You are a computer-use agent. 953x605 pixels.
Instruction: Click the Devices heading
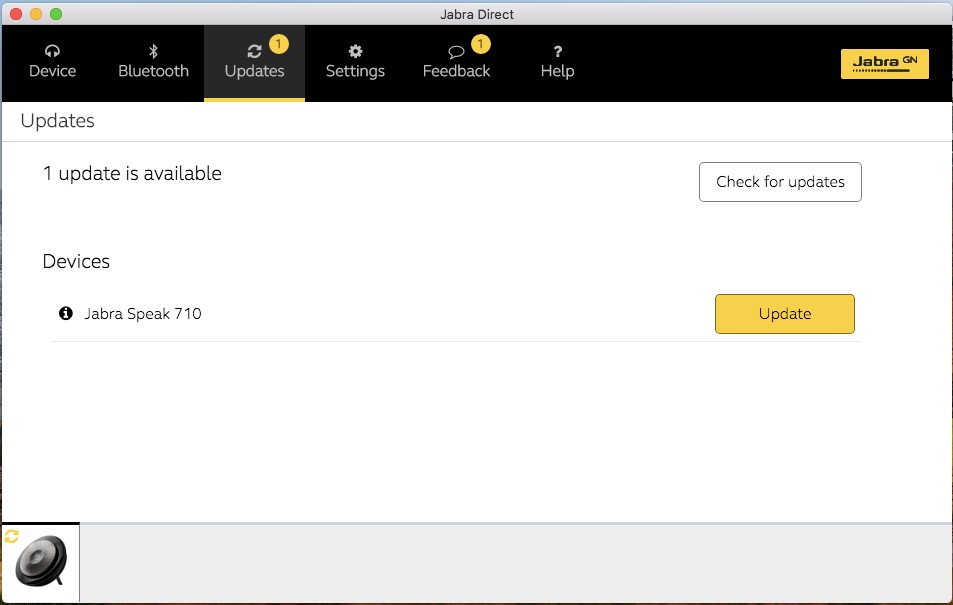(x=76, y=261)
